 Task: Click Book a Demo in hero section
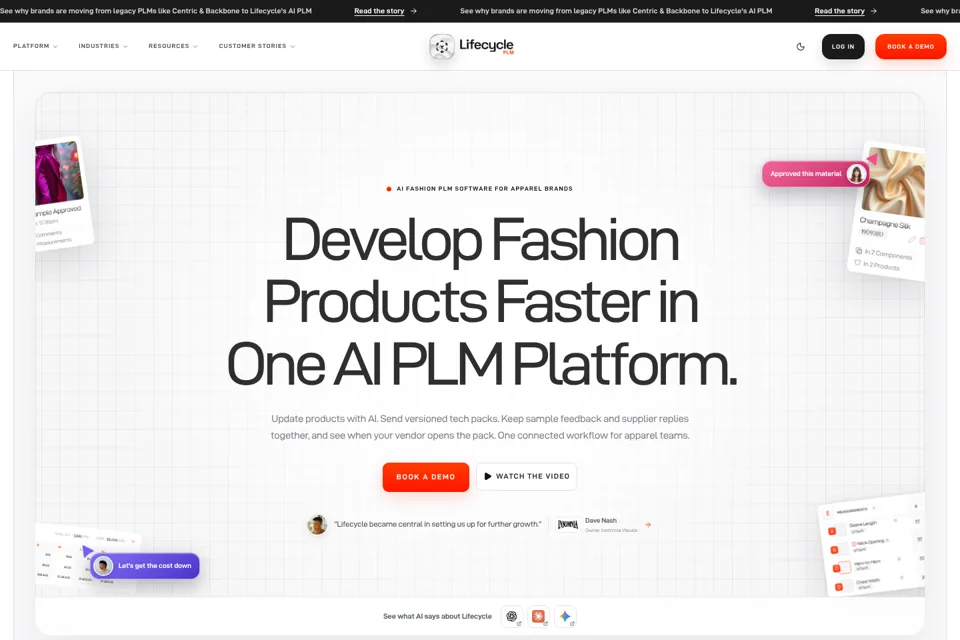pyautogui.click(x=426, y=476)
